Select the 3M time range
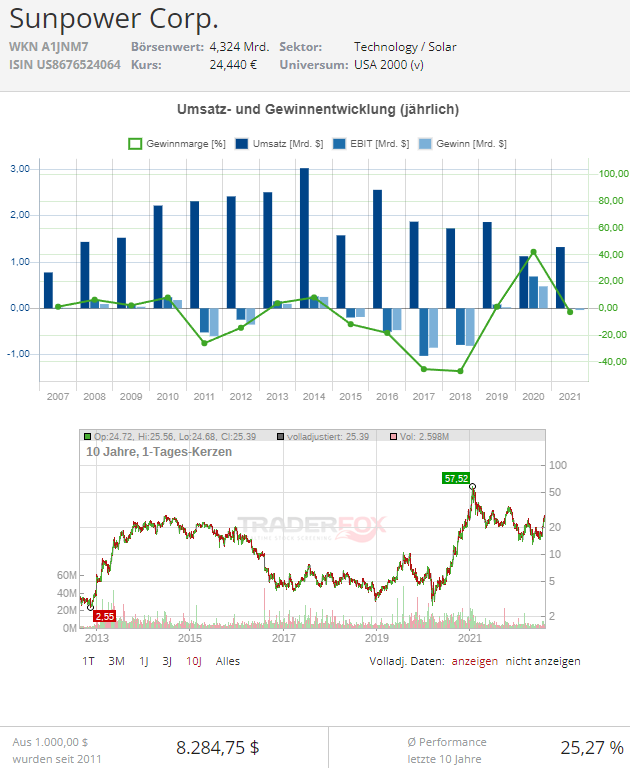Viewport: 630px width, 768px height. point(116,661)
